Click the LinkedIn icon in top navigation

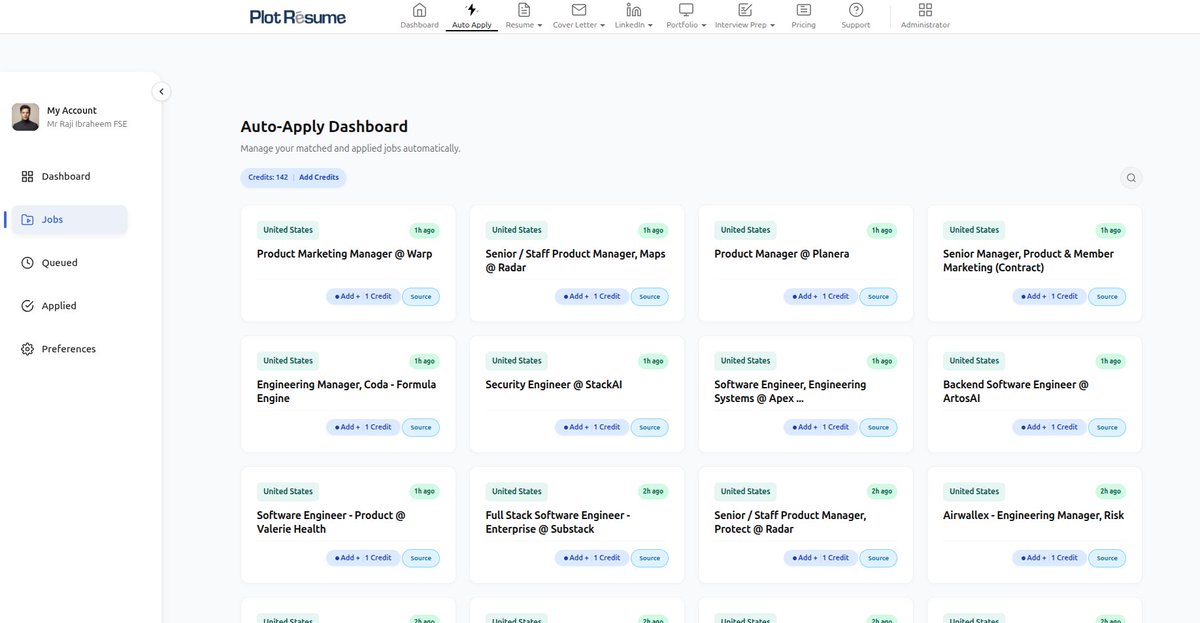tap(633, 10)
